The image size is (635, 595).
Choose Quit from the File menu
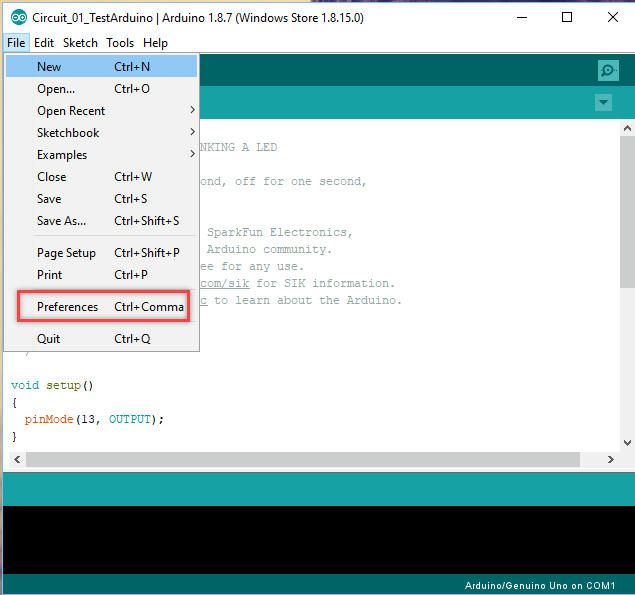(101, 338)
